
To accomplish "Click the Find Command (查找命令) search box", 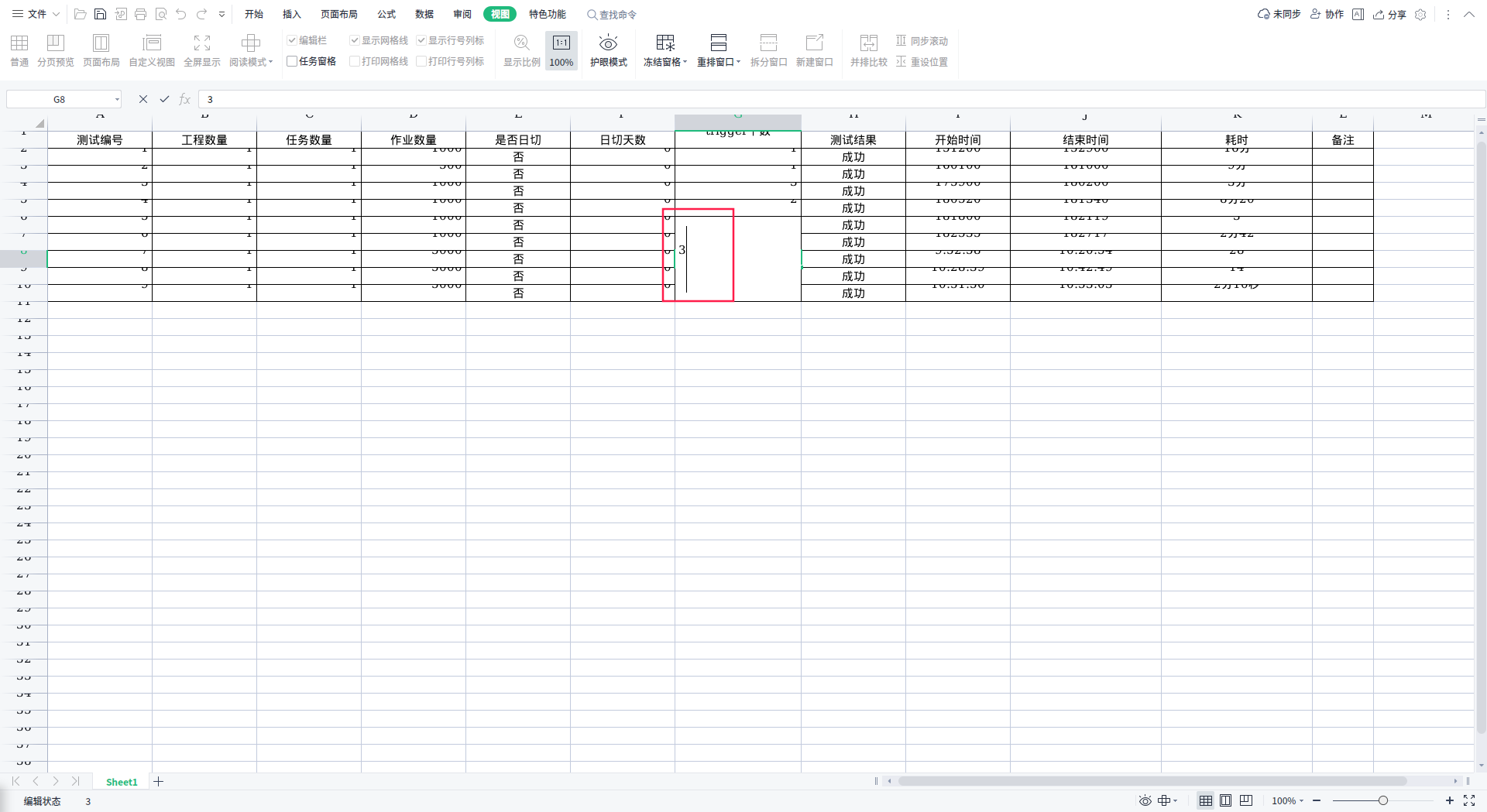I will point(612,14).
